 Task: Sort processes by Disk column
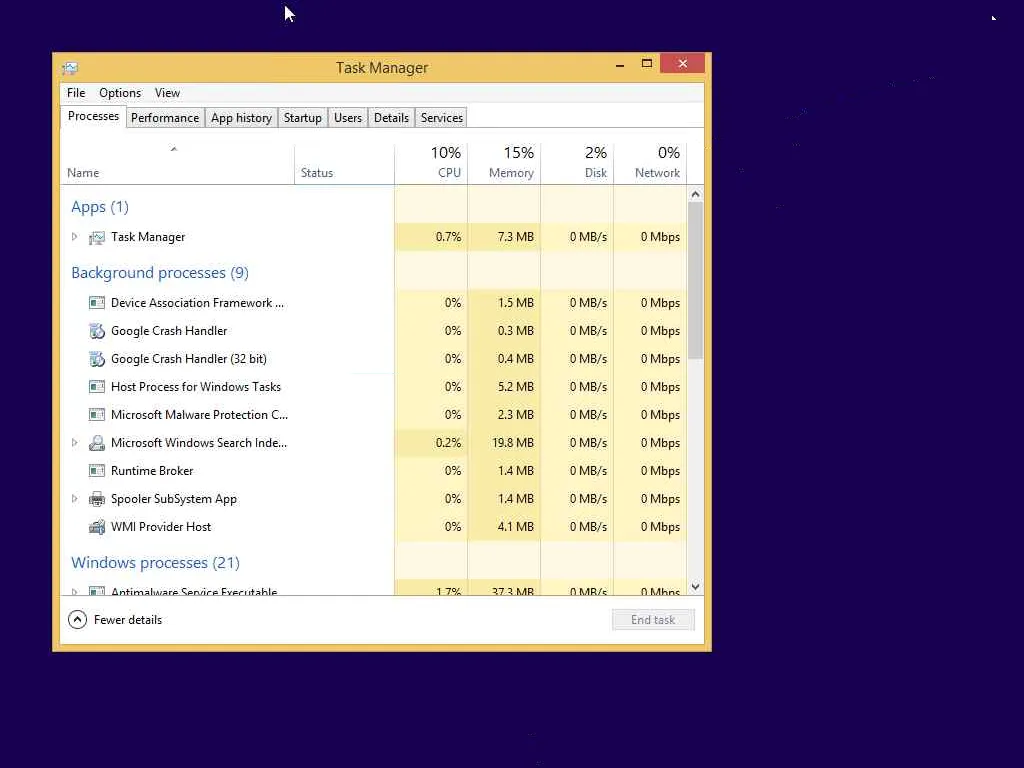pyautogui.click(x=577, y=163)
